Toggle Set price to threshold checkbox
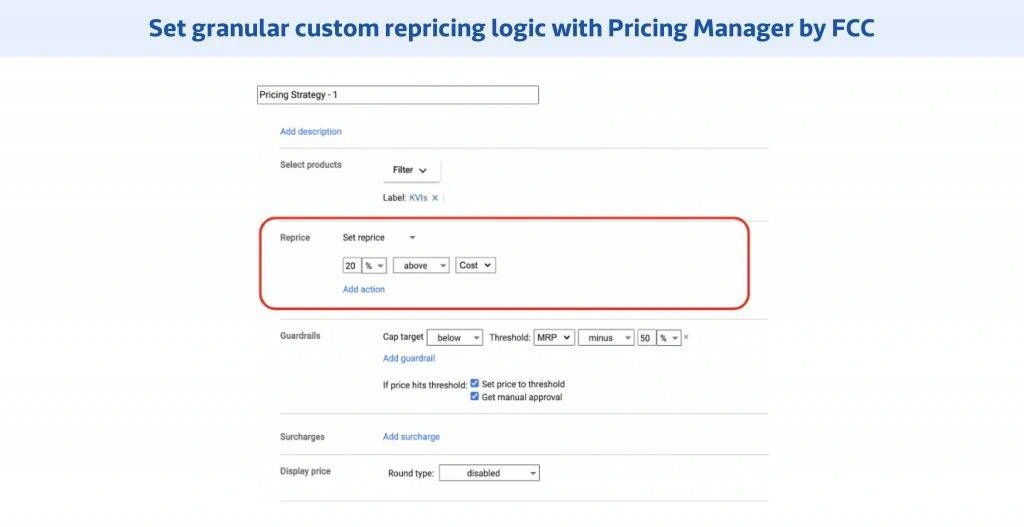 [x=475, y=384]
